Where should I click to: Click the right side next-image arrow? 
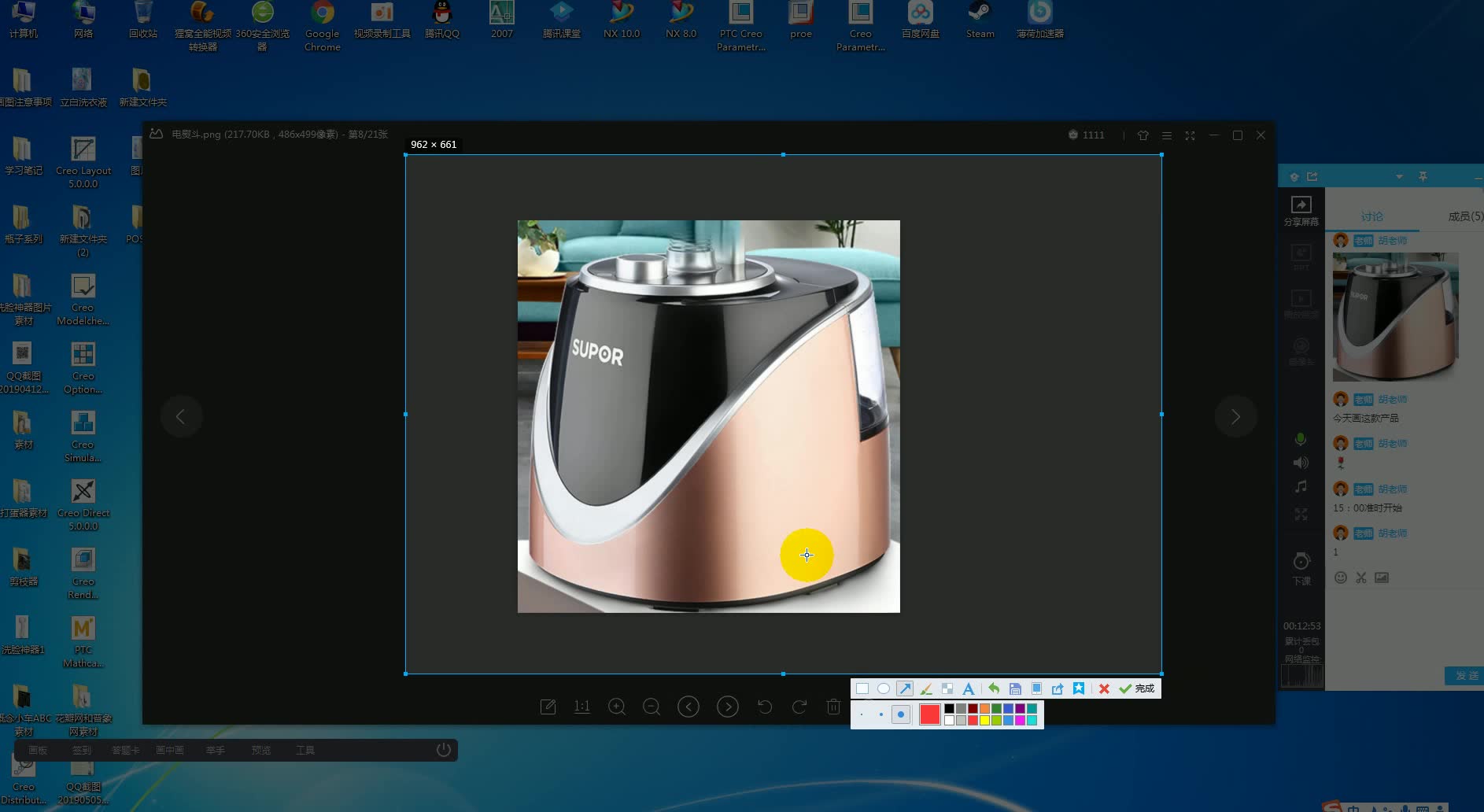pyautogui.click(x=1235, y=416)
